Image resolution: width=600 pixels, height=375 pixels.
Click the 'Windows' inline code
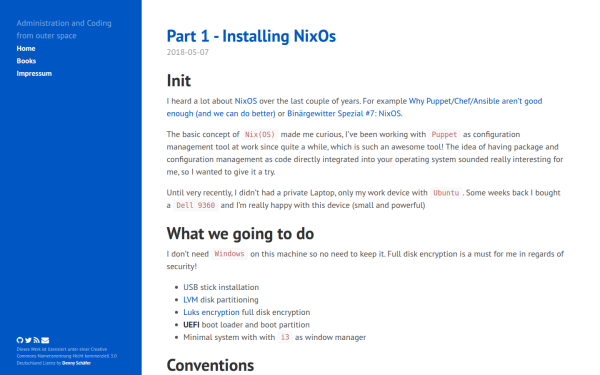(229, 254)
